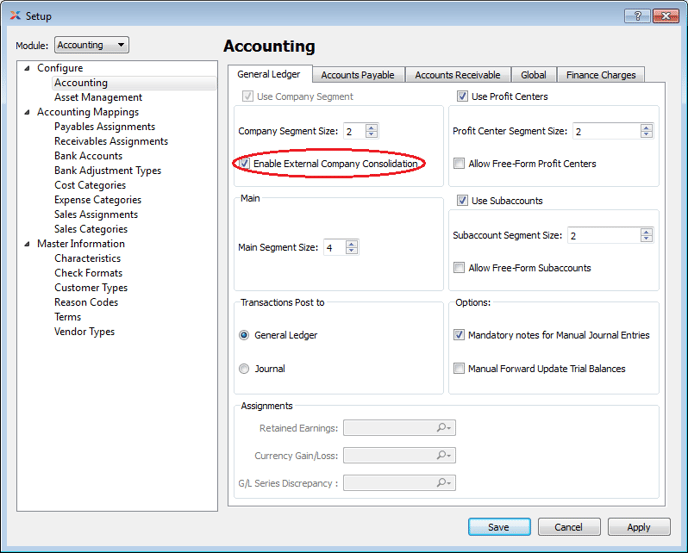Check Allow Free-Form Subaccounts
This screenshot has height=553, width=688.
click(459, 268)
